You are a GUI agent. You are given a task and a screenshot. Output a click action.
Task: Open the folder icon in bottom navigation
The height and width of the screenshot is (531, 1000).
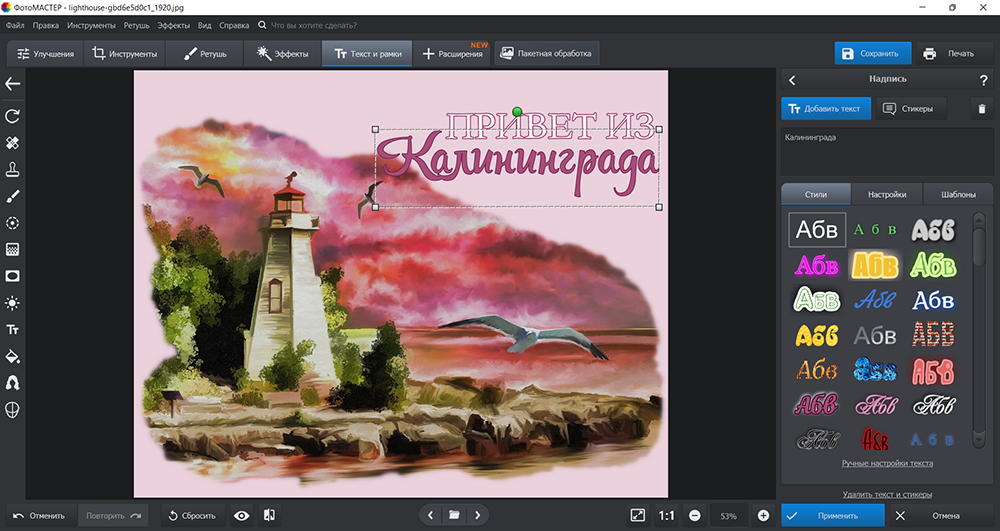click(x=454, y=515)
